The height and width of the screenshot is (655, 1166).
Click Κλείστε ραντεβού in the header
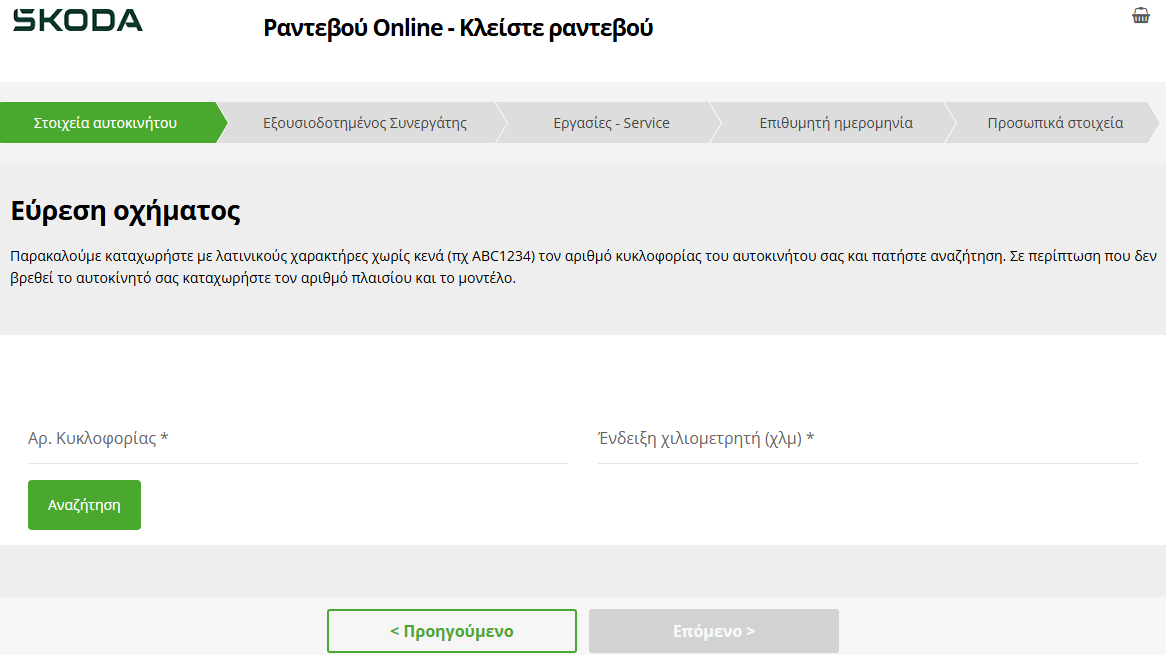[556, 28]
